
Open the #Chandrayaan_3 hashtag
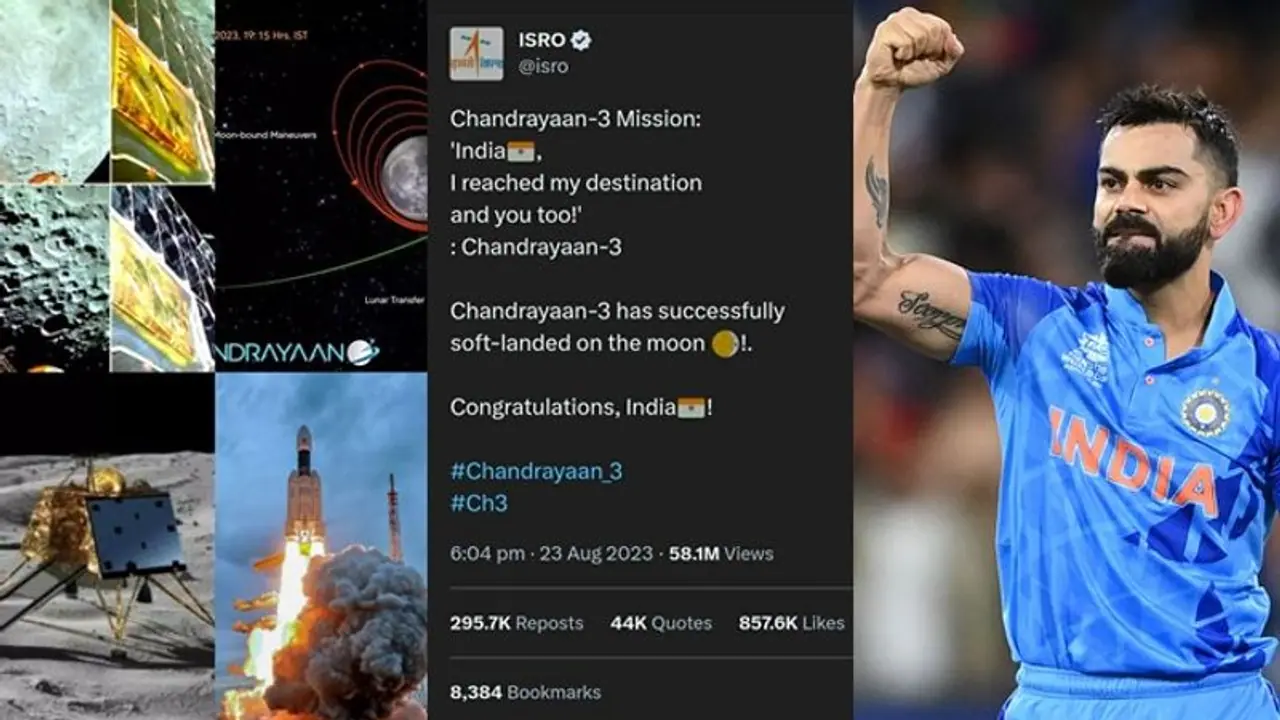[536, 471]
